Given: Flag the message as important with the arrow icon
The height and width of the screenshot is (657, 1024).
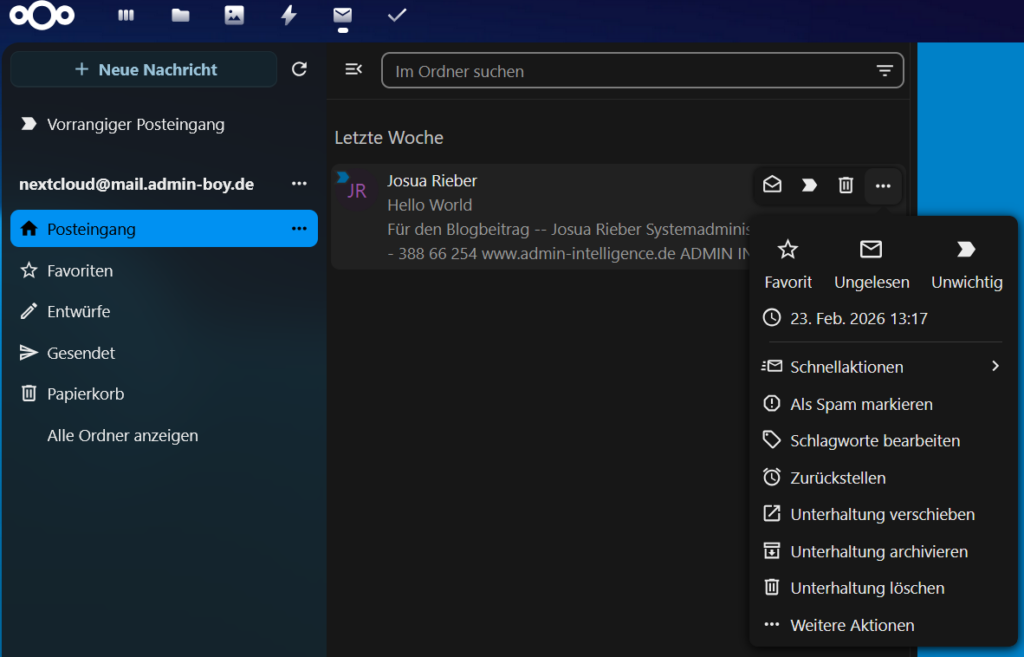Looking at the screenshot, I should (x=809, y=184).
